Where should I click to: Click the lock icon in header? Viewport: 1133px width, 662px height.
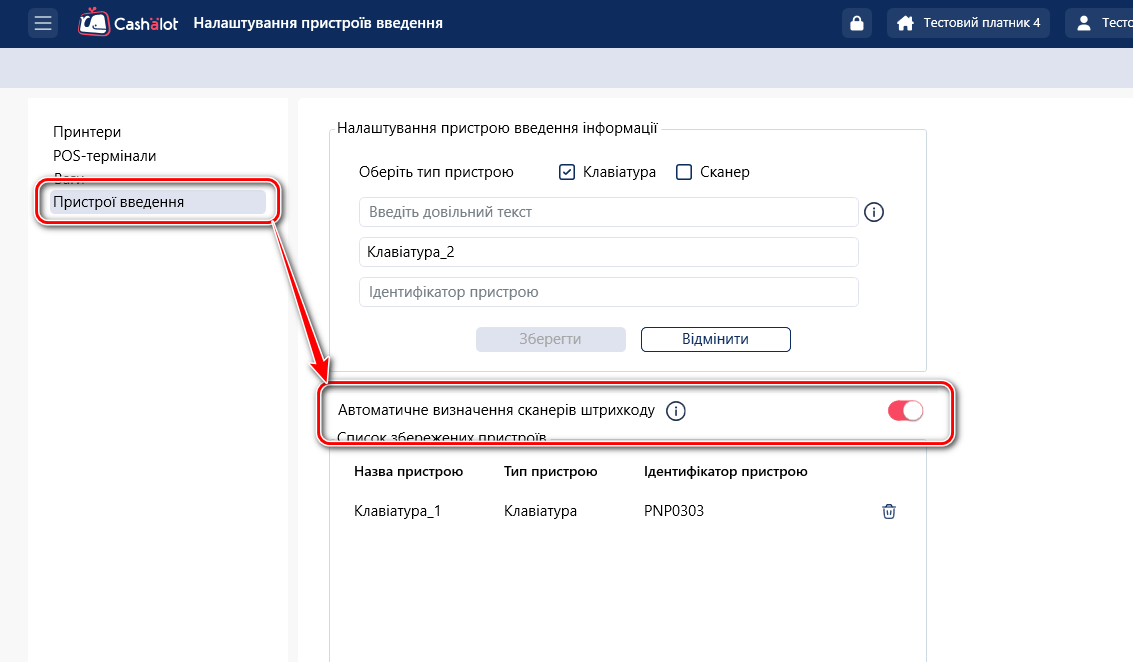point(856,23)
